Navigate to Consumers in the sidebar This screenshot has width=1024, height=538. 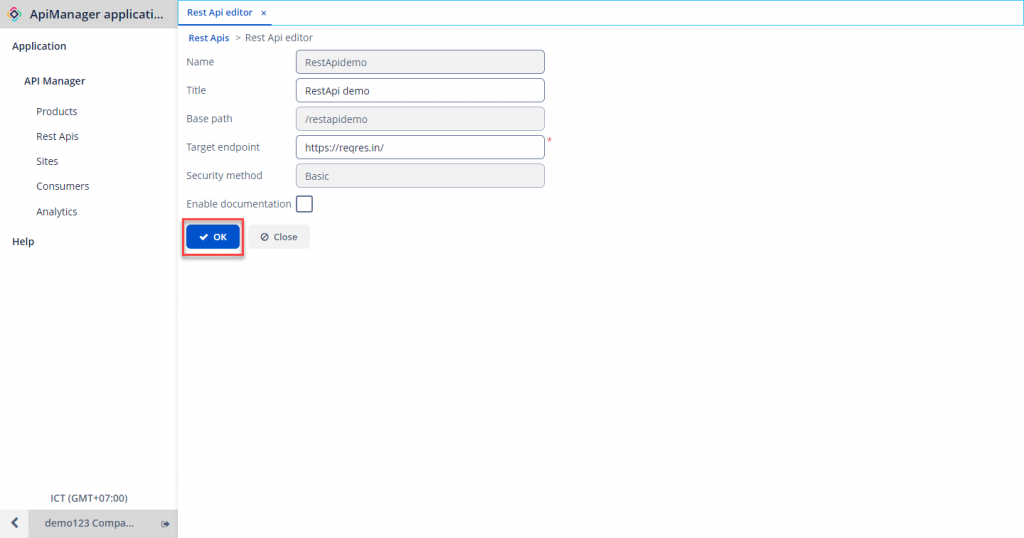pyautogui.click(x=62, y=187)
